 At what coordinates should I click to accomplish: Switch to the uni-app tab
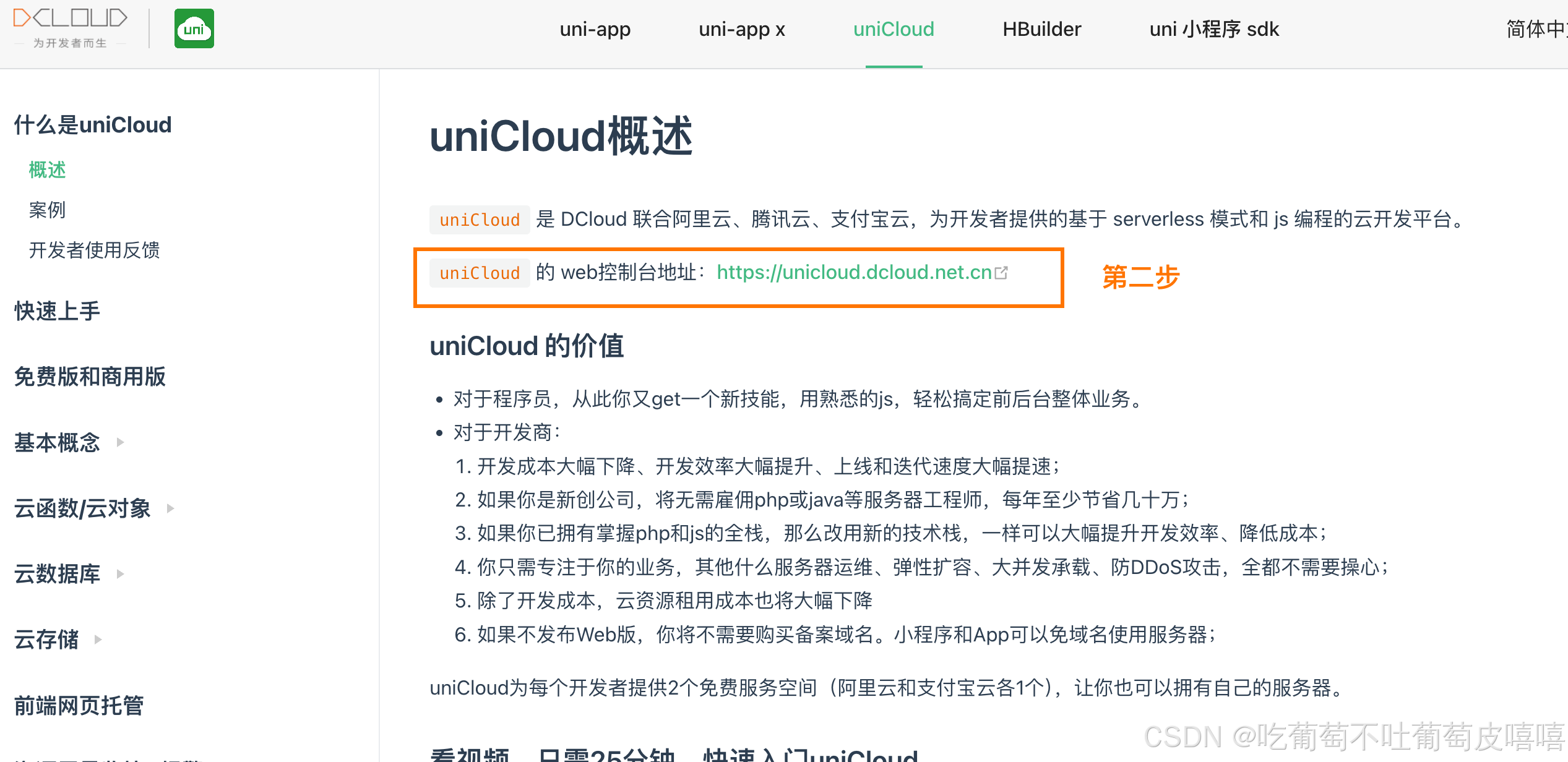[595, 29]
